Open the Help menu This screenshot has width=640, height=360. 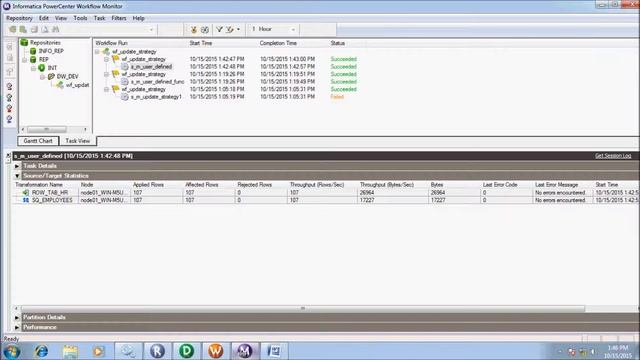coord(138,18)
